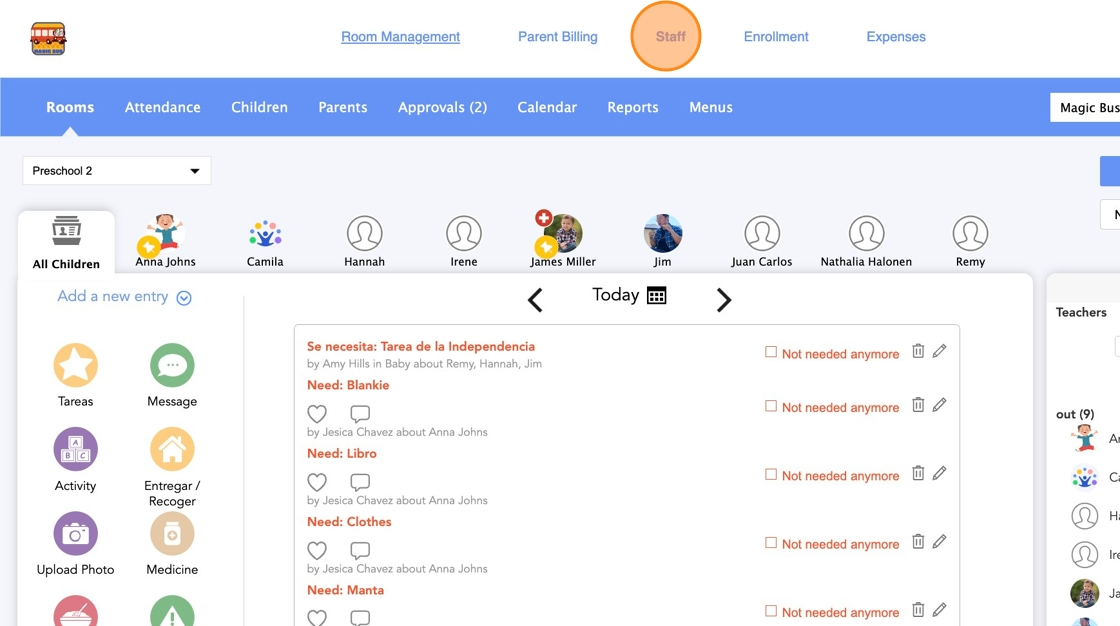This screenshot has width=1120, height=626.
Task: Open the Staff link
Action: (x=670, y=36)
